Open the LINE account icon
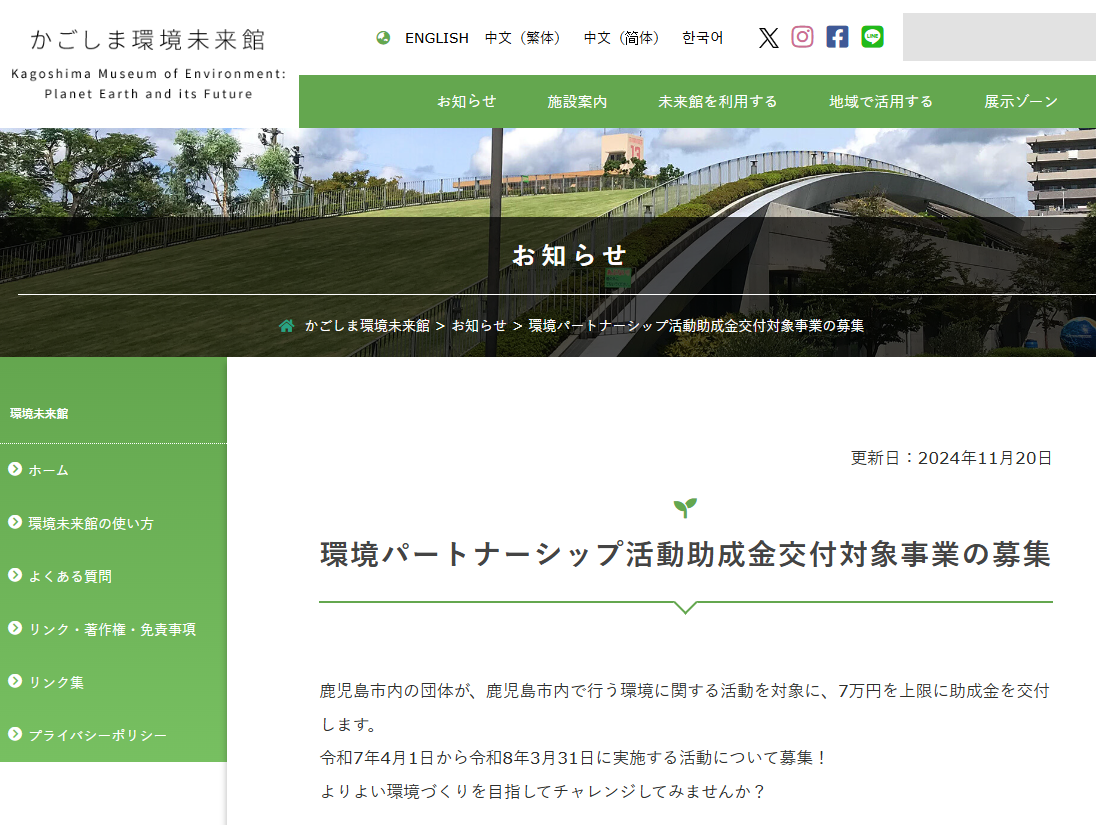Image resolution: width=1096 pixels, height=825 pixels. pos(872,37)
